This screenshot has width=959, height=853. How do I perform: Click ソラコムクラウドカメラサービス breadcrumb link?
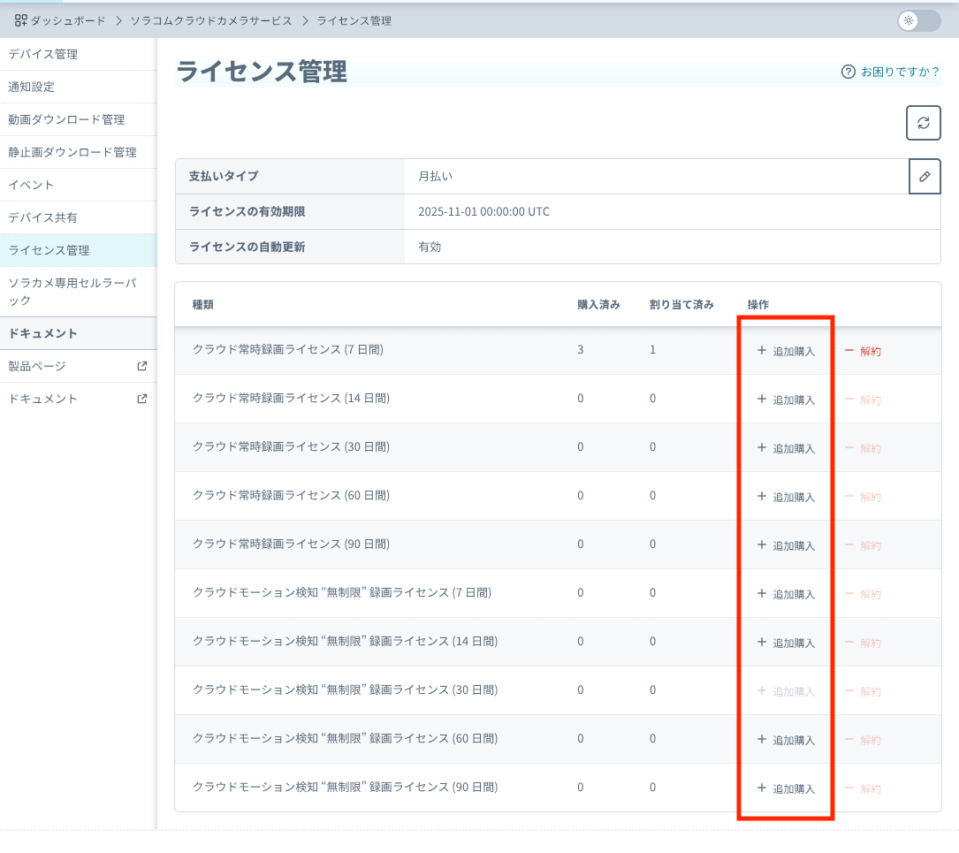click(211, 20)
